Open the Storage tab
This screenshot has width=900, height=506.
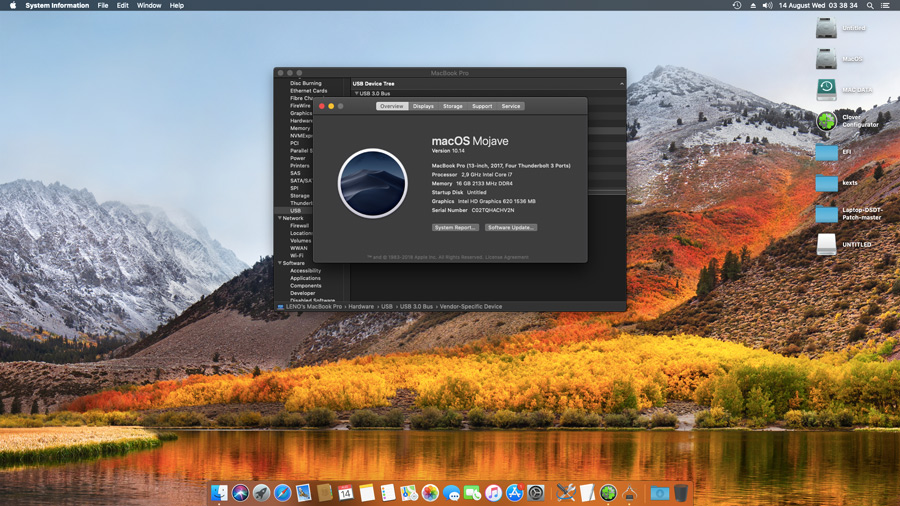[453, 106]
